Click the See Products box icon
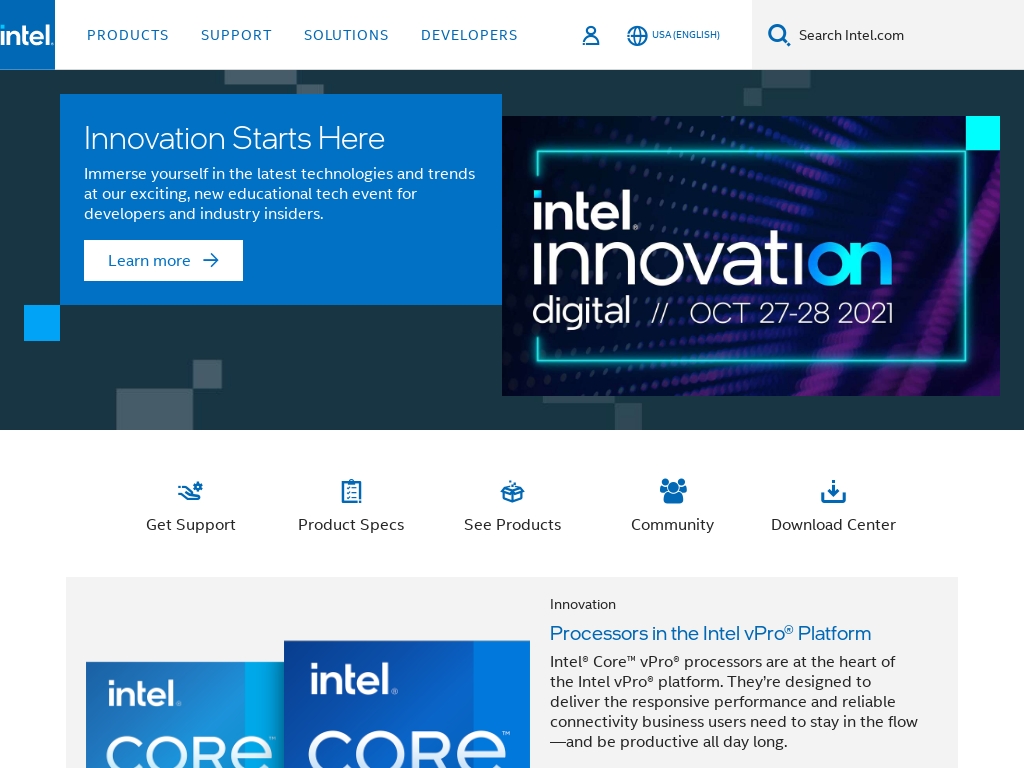 pos(513,491)
